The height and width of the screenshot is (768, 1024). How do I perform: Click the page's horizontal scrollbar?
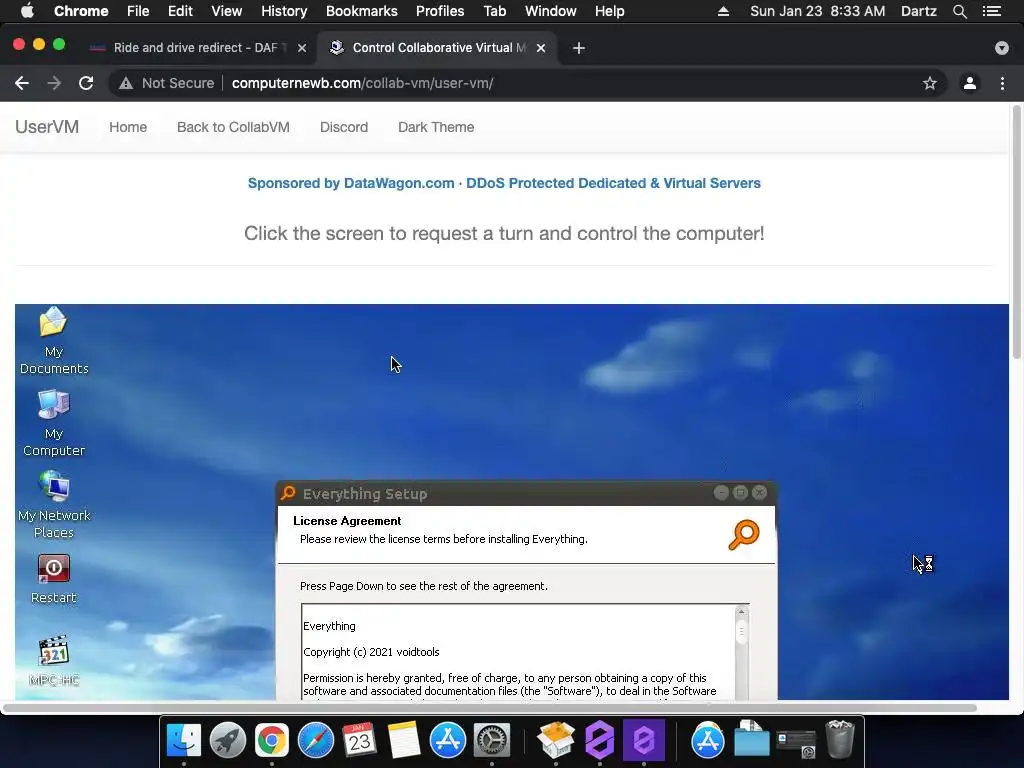(x=490, y=708)
